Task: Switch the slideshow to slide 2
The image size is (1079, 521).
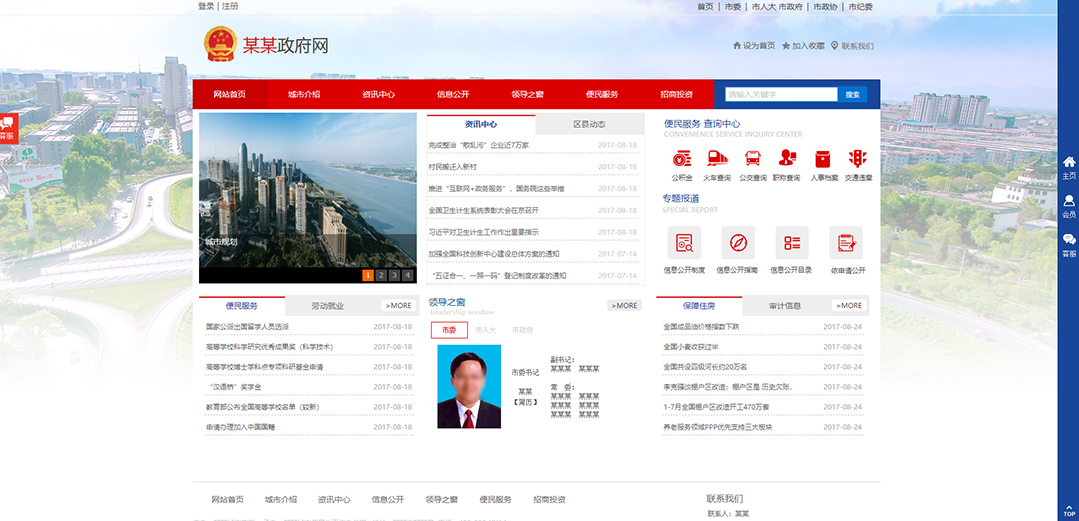Action: click(x=381, y=275)
